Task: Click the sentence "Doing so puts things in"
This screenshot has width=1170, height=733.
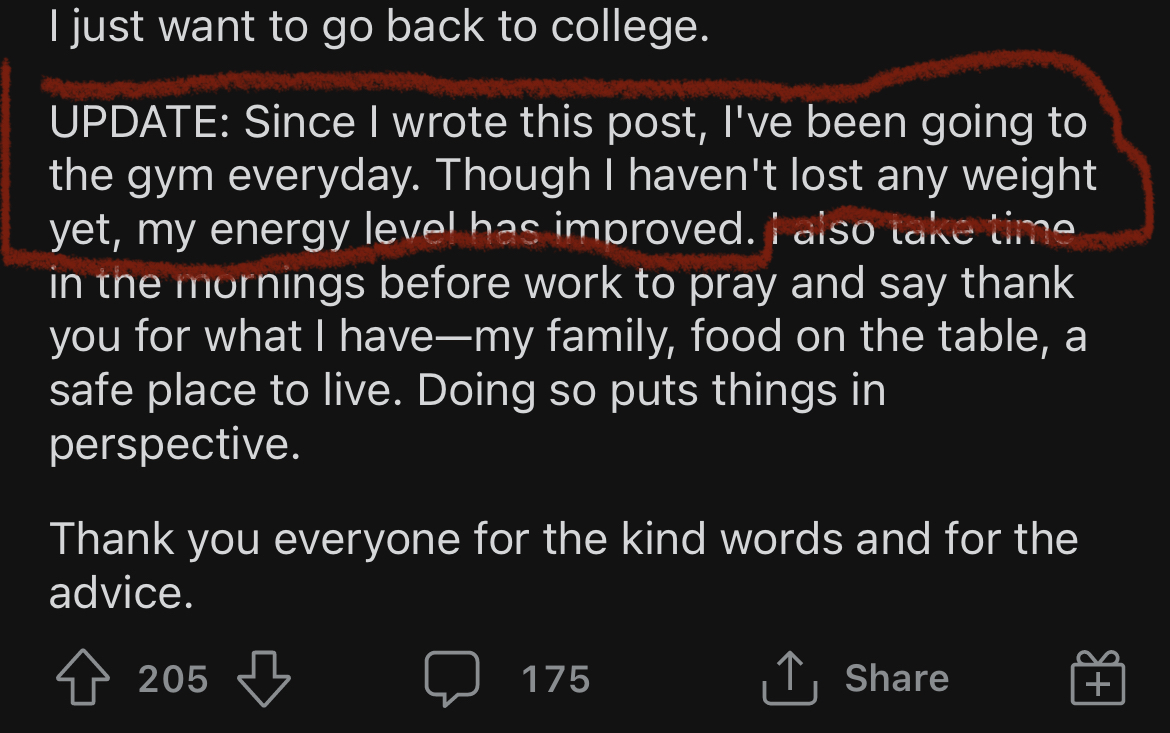Action: pos(651,390)
